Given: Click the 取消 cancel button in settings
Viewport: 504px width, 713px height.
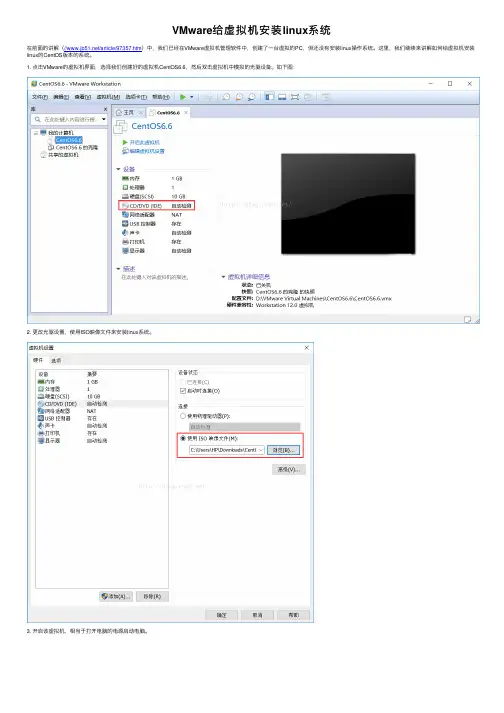Looking at the screenshot, I should [257, 615].
